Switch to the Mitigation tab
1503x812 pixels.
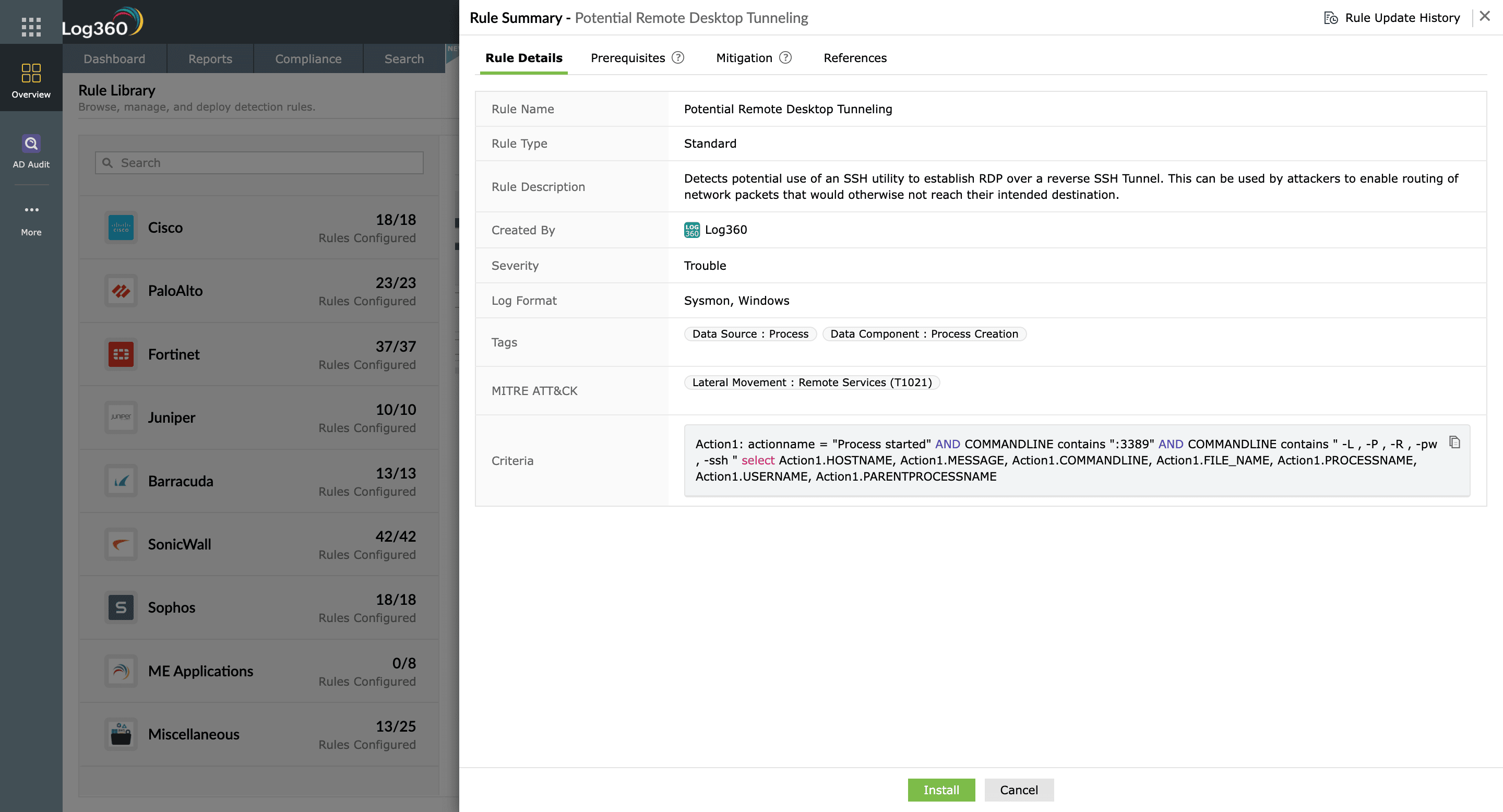pyautogui.click(x=743, y=58)
